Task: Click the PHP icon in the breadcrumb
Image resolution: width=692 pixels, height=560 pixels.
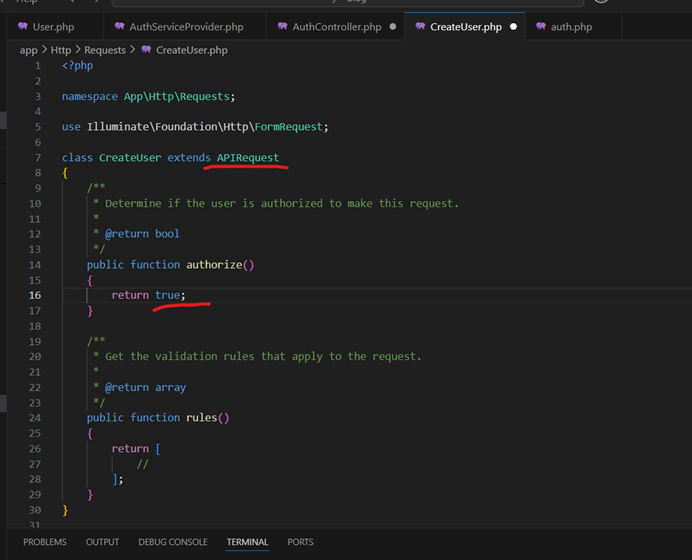Action: pos(146,49)
